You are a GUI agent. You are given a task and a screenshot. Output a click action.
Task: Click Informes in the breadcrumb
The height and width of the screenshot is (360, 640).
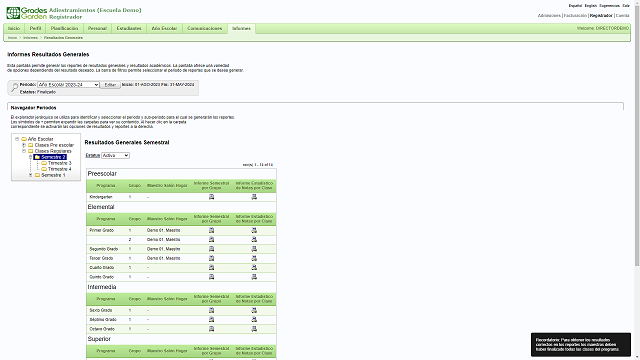pos(30,38)
